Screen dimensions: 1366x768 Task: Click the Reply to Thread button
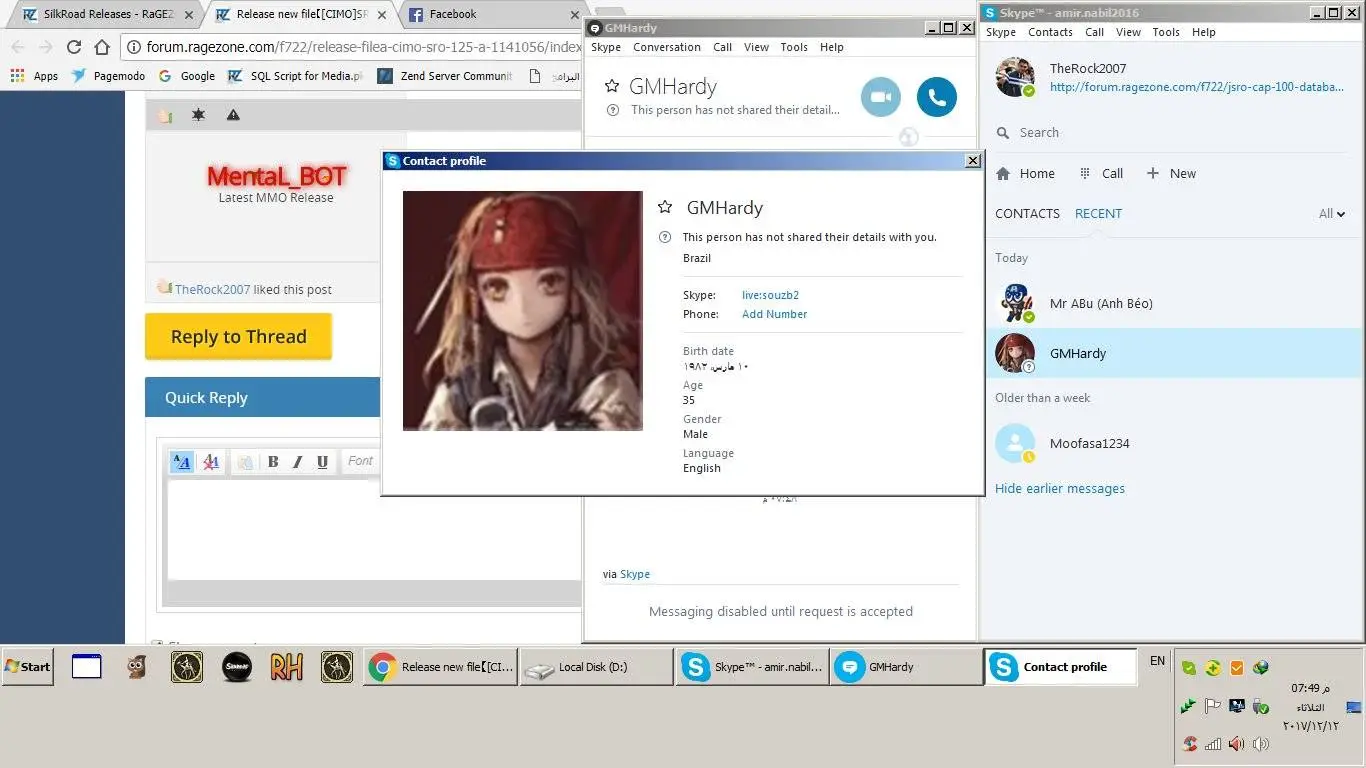[x=238, y=337]
